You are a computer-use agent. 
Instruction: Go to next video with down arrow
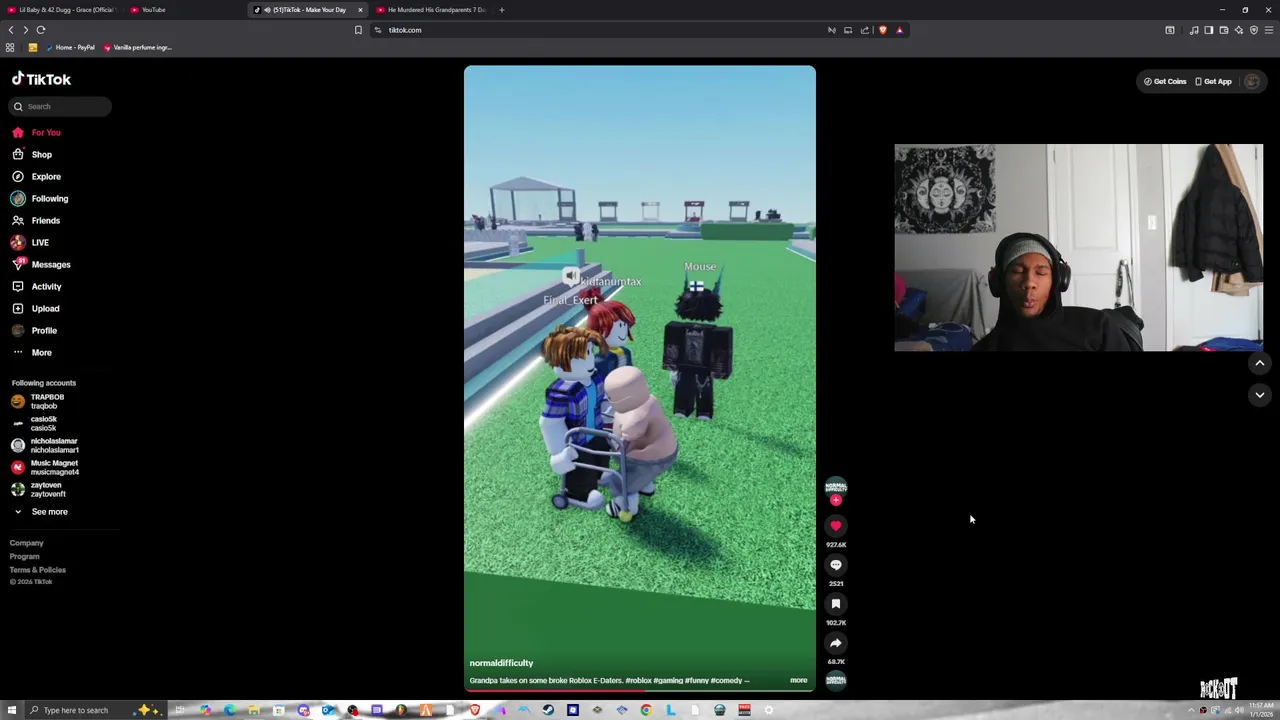pos(1259,395)
